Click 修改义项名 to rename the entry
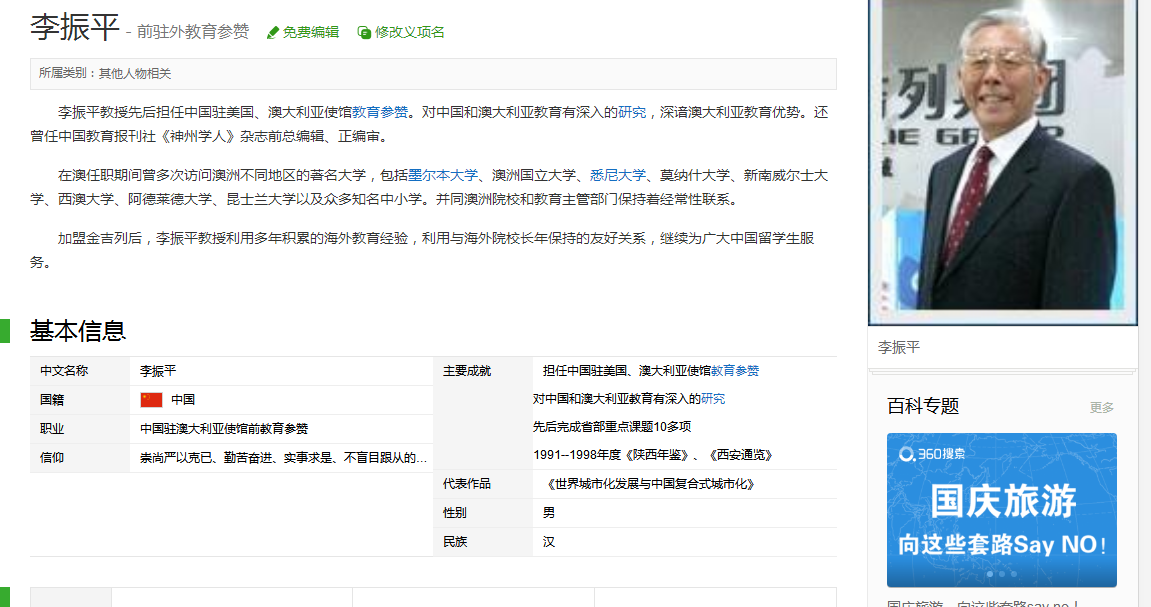Image resolution: width=1151 pixels, height=607 pixels. click(410, 32)
